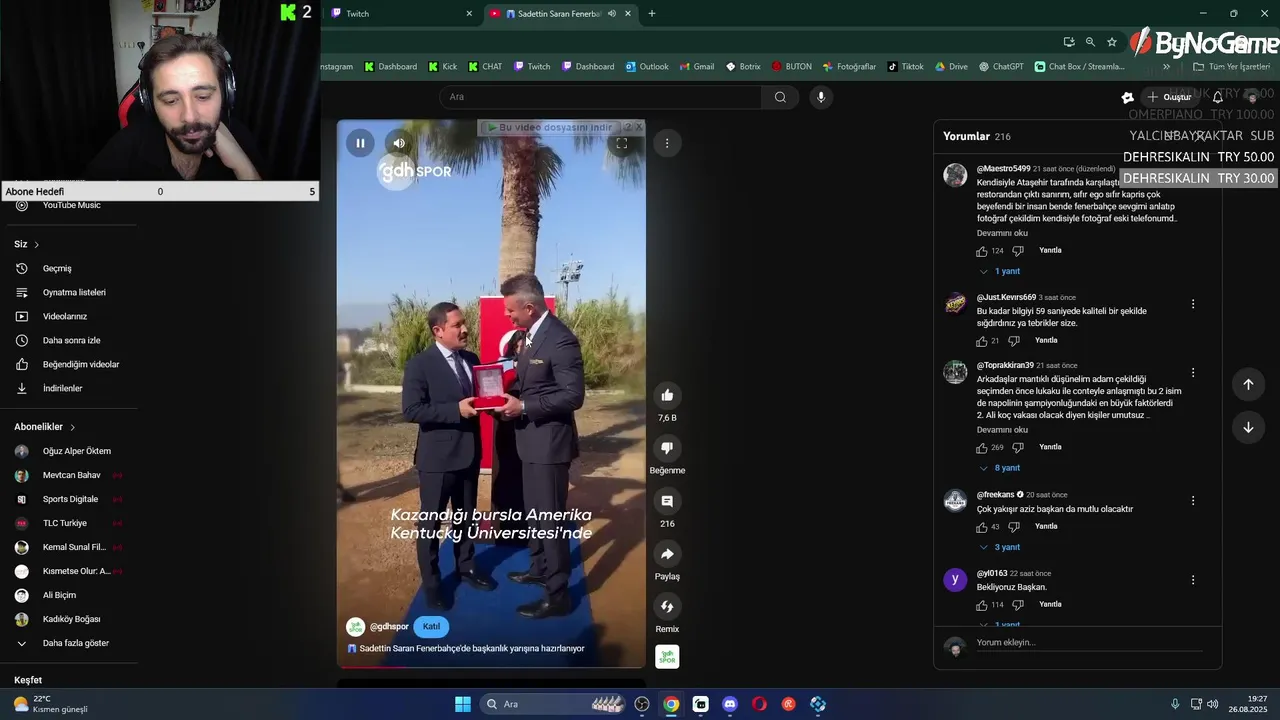Open the Tiktok bookmark

(x=905, y=67)
